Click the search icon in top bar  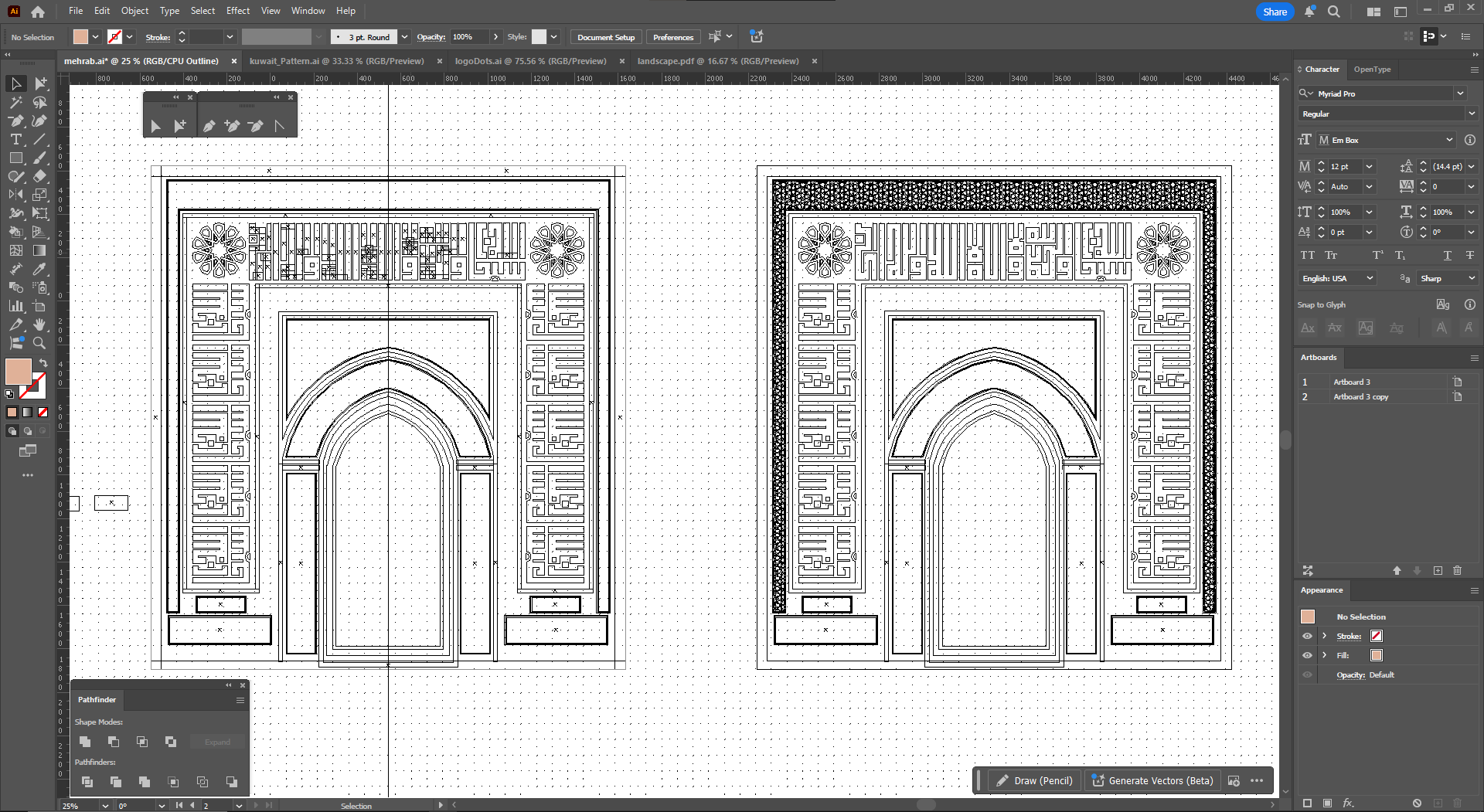coord(1334,12)
